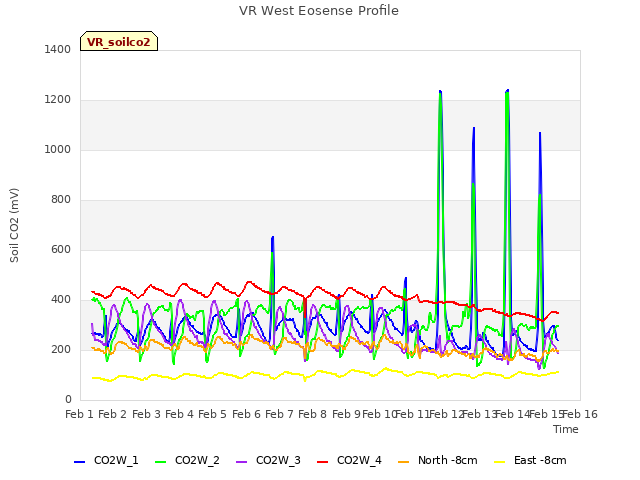Click the tall spike peak near Feb 14

(x=507, y=90)
